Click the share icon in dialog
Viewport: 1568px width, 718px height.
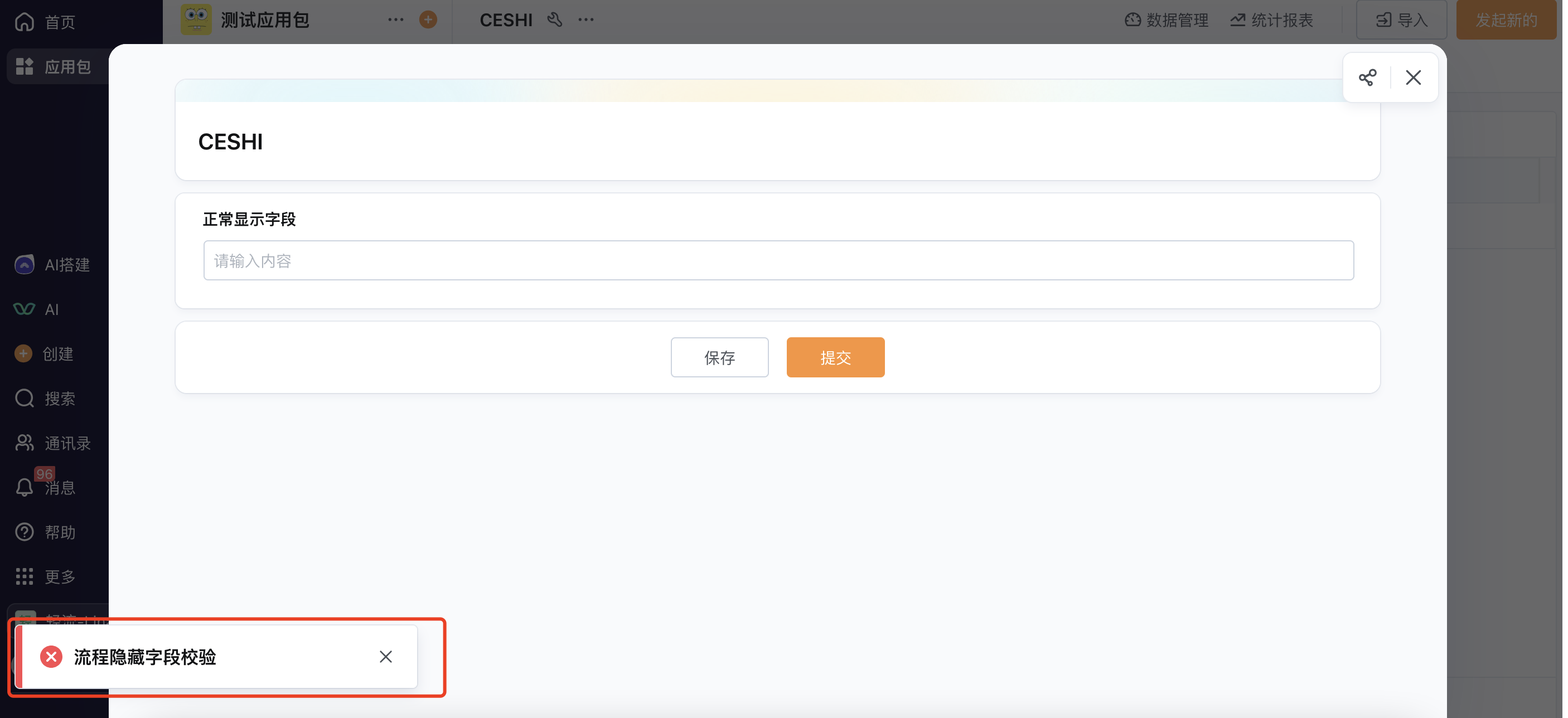coord(1367,77)
